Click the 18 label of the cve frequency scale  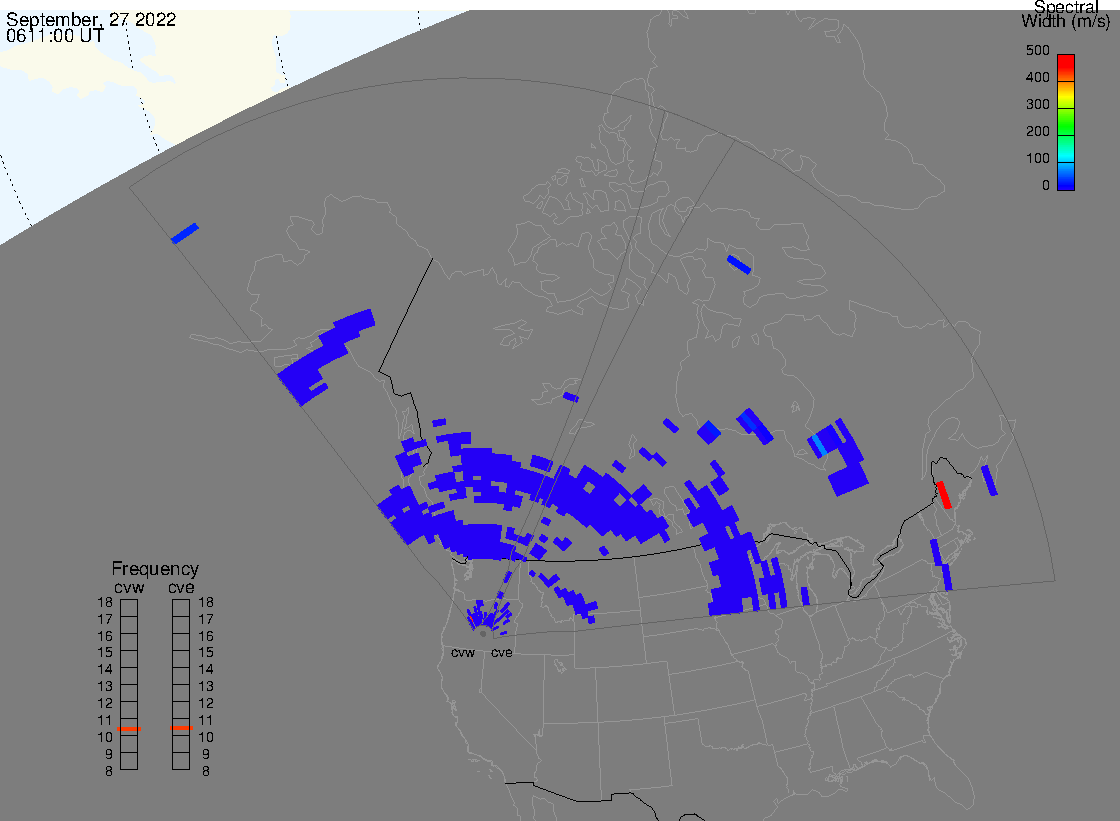(x=206, y=602)
